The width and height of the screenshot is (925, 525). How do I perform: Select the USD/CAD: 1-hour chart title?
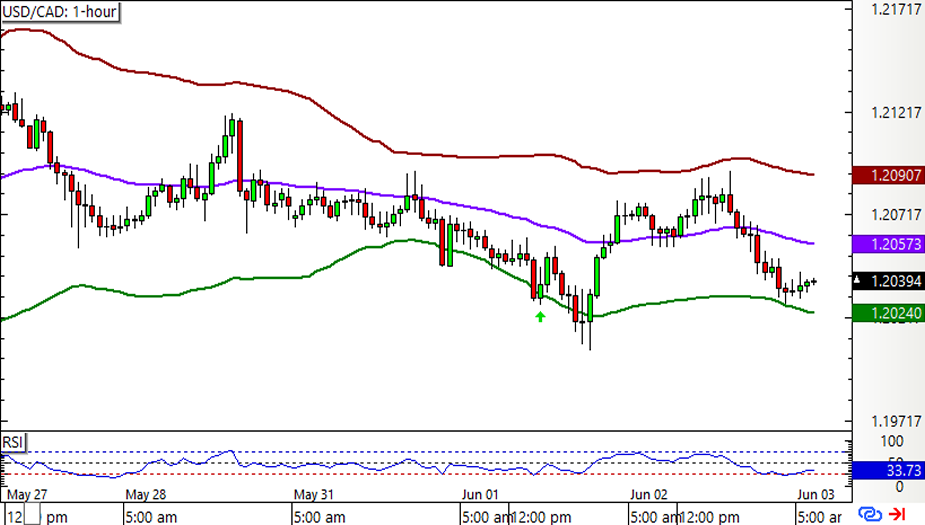60,12
